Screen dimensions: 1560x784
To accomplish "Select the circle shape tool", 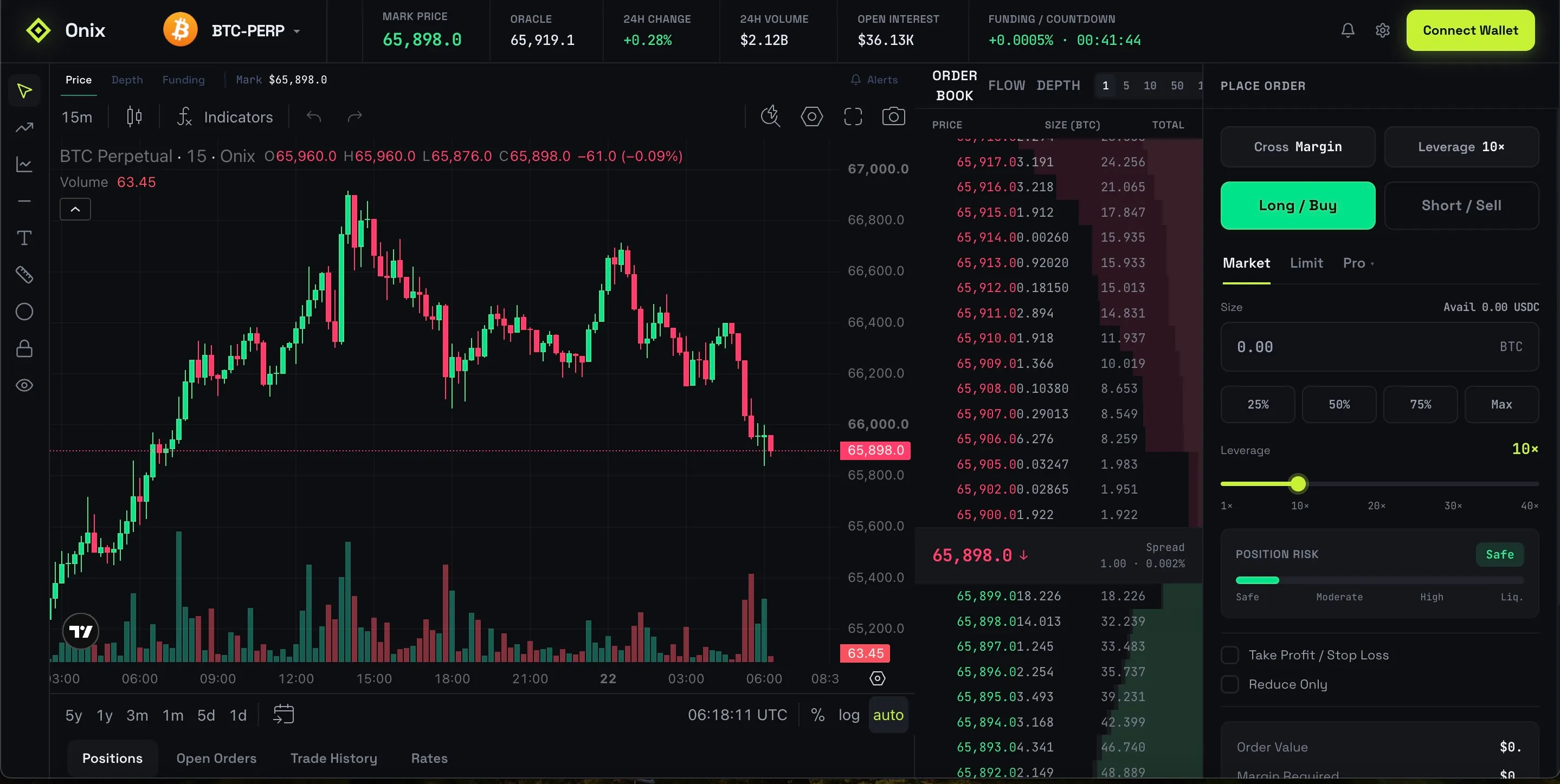I will (24, 312).
